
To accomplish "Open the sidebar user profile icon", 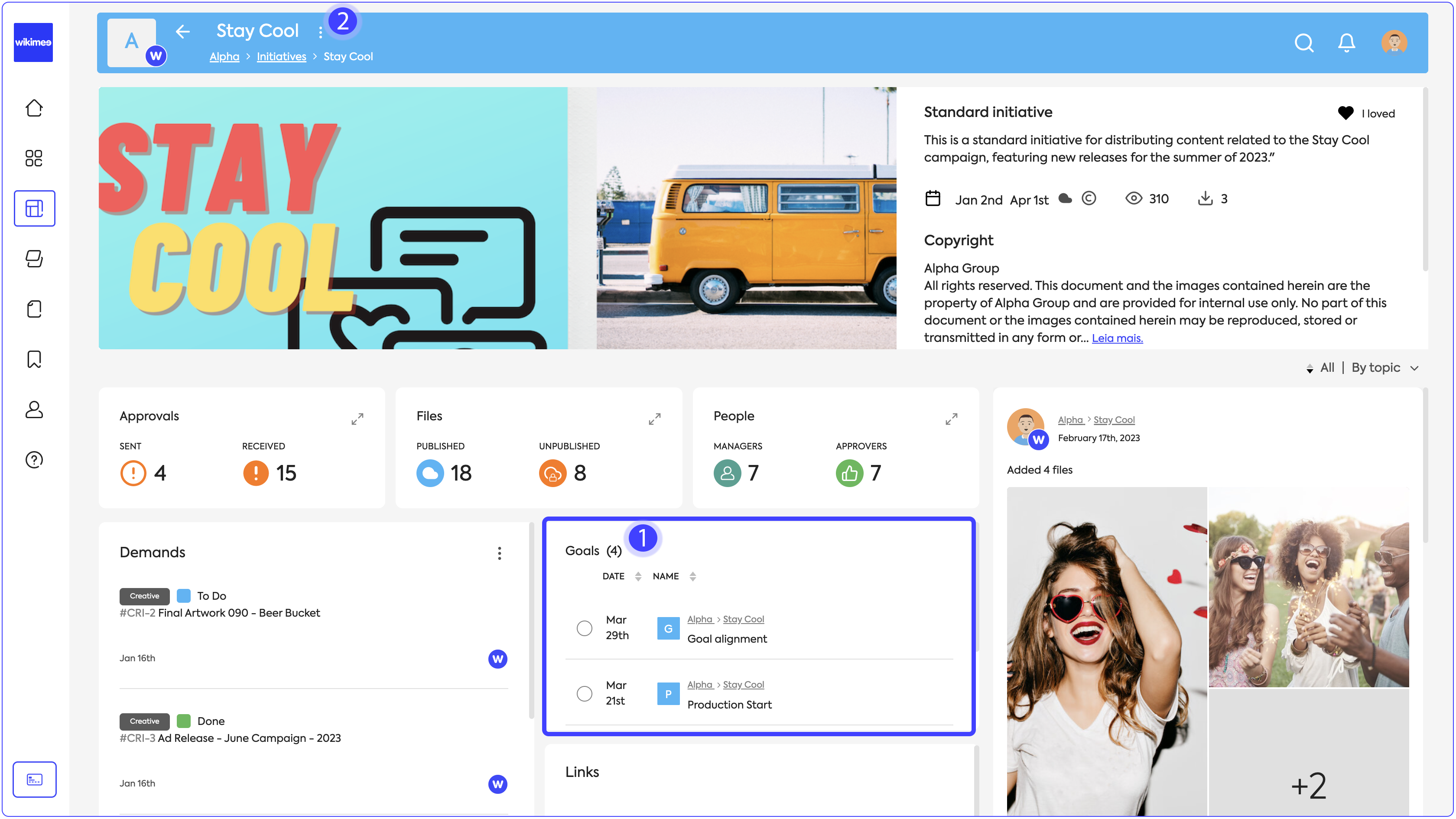I will [34, 410].
